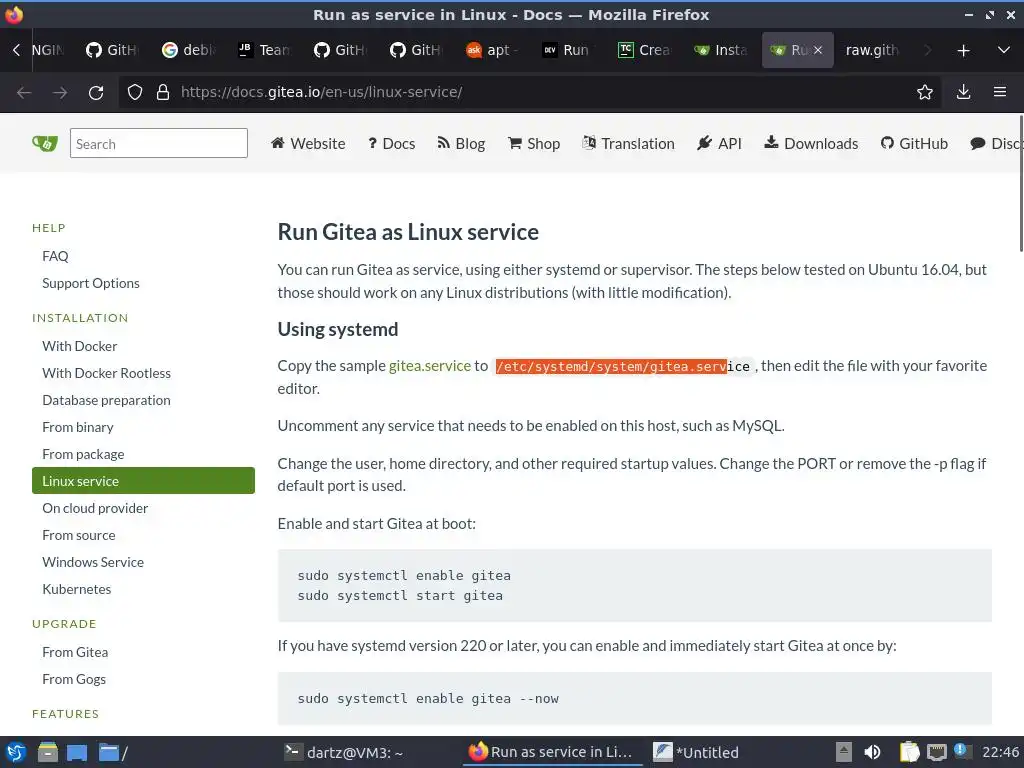Click the 22:46 taskbar clock
The image size is (1024, 768).
tap(1000, 752)
